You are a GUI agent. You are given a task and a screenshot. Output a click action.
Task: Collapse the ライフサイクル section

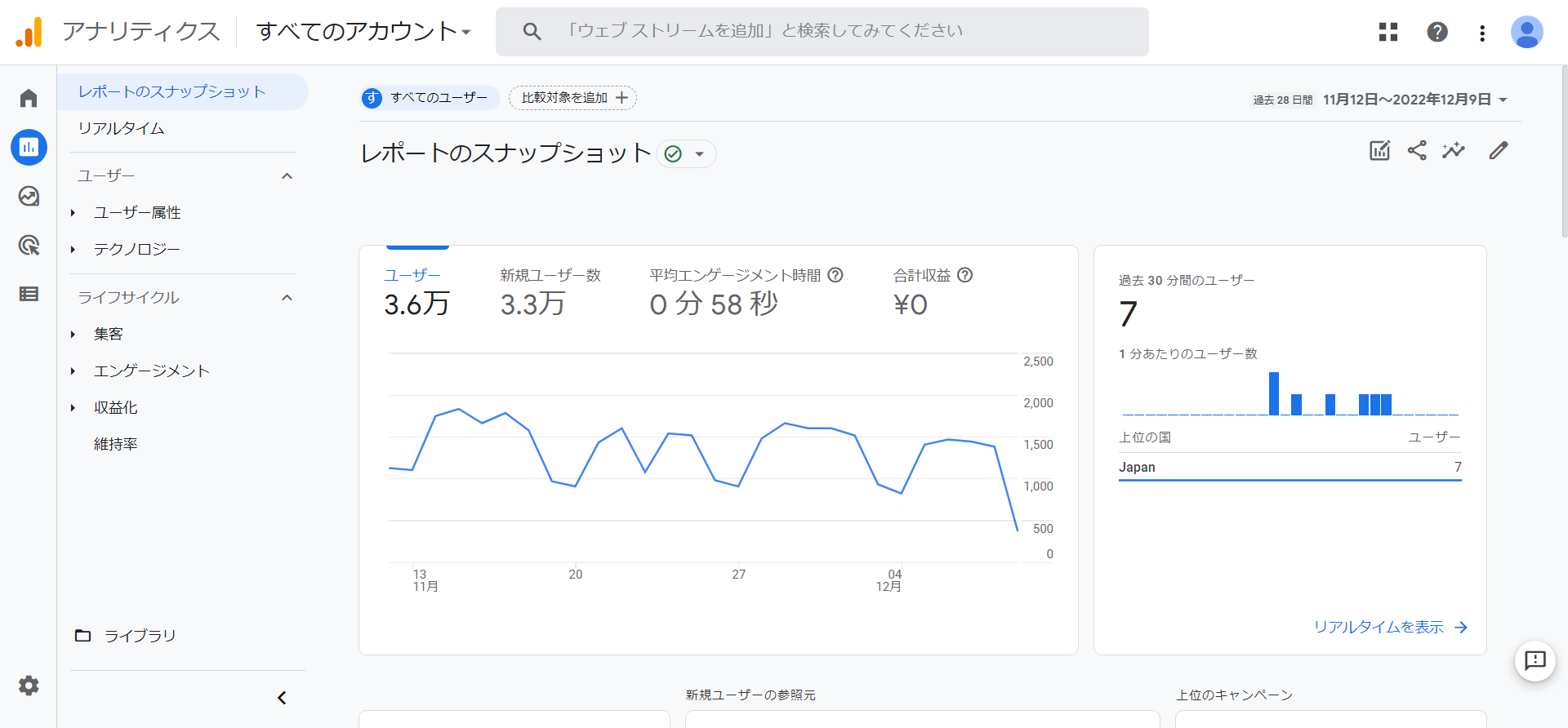287,298
